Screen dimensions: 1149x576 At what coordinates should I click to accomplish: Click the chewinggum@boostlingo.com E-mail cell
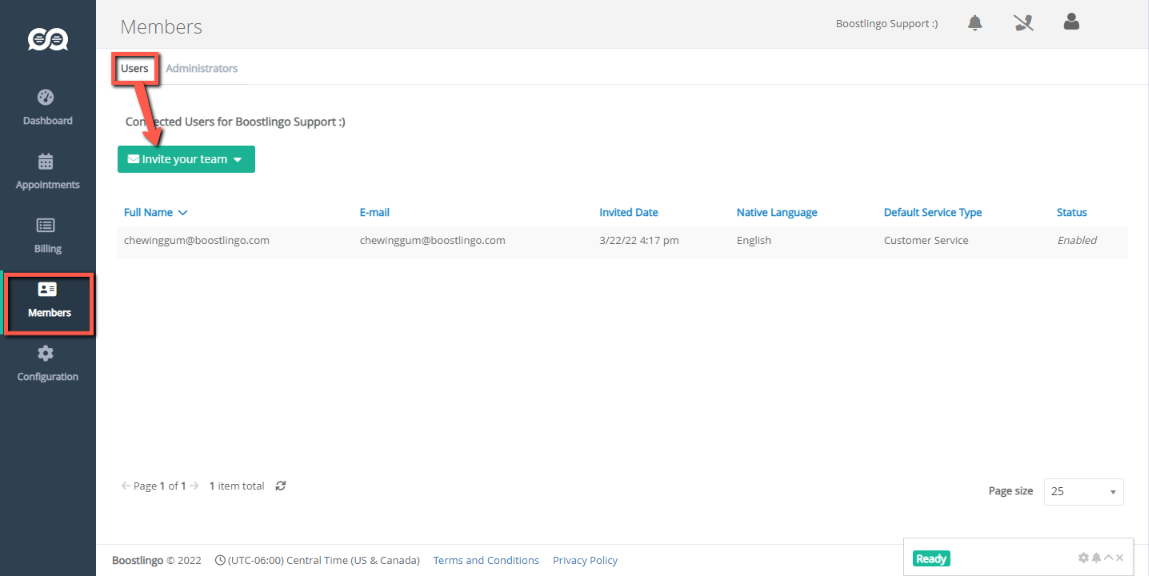coord(432,240)
